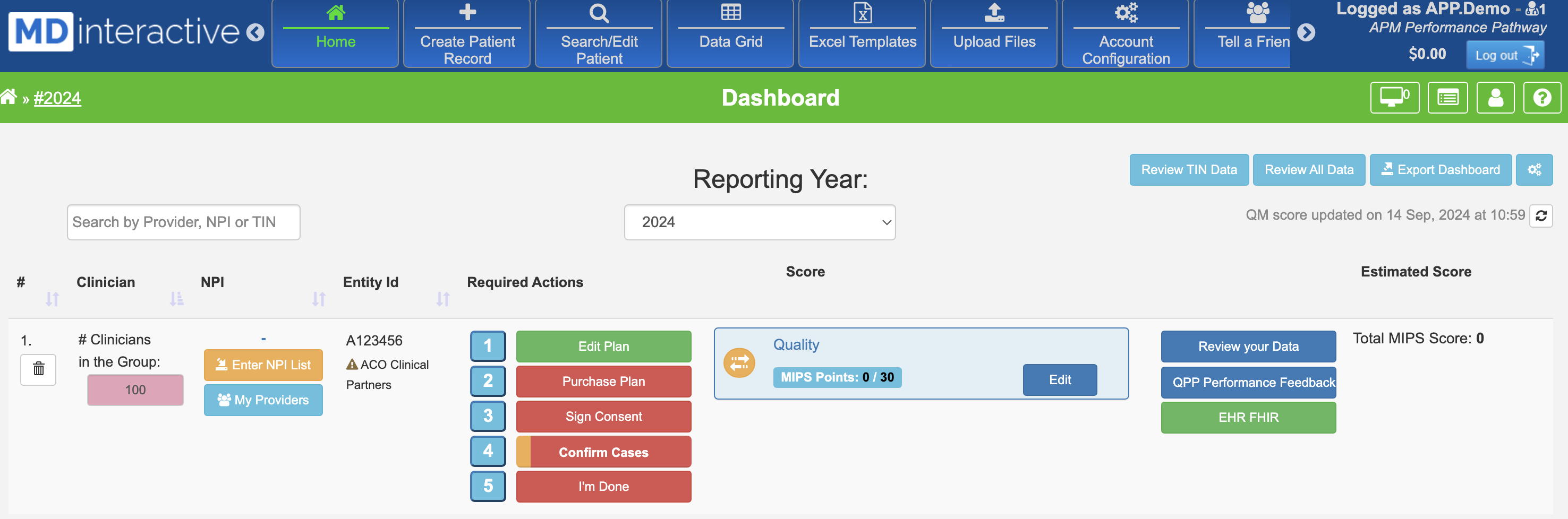This screenshot has height=519, width=1568.
Task: Open the dashboard settings gears icon
Action: [x=1534, y=170]
